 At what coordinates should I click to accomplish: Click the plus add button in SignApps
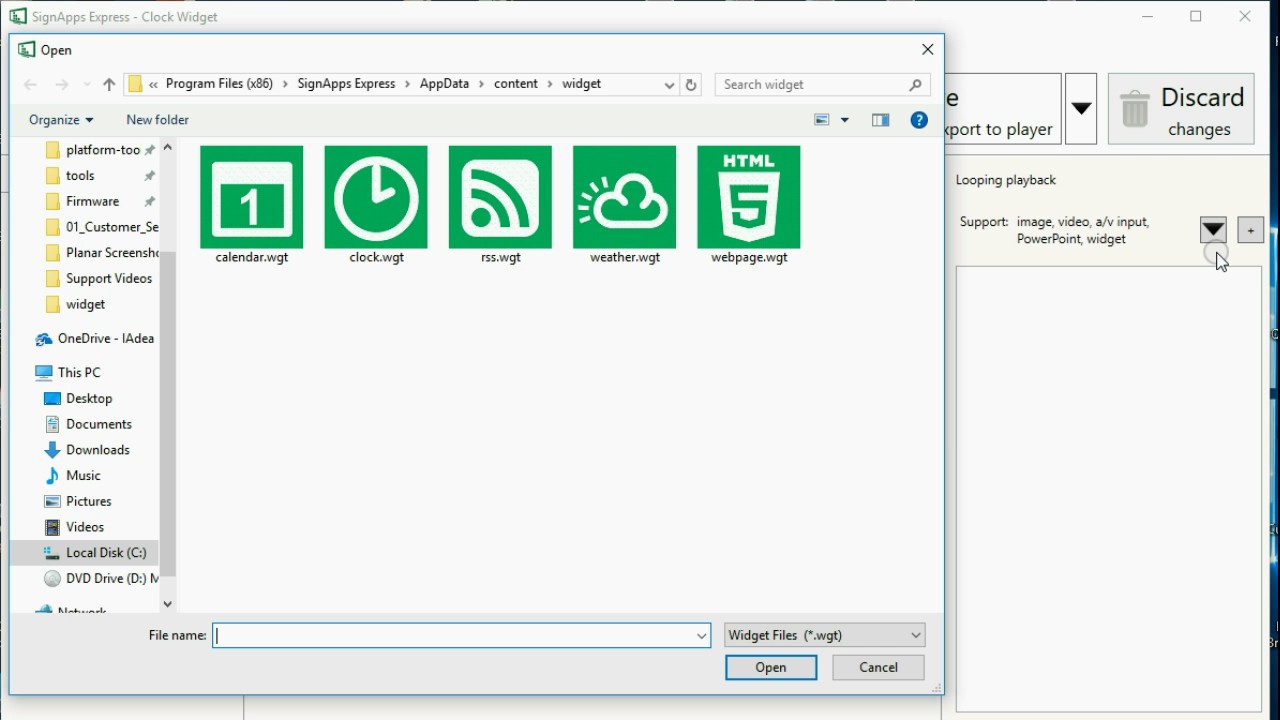[x=1251, y=231]
